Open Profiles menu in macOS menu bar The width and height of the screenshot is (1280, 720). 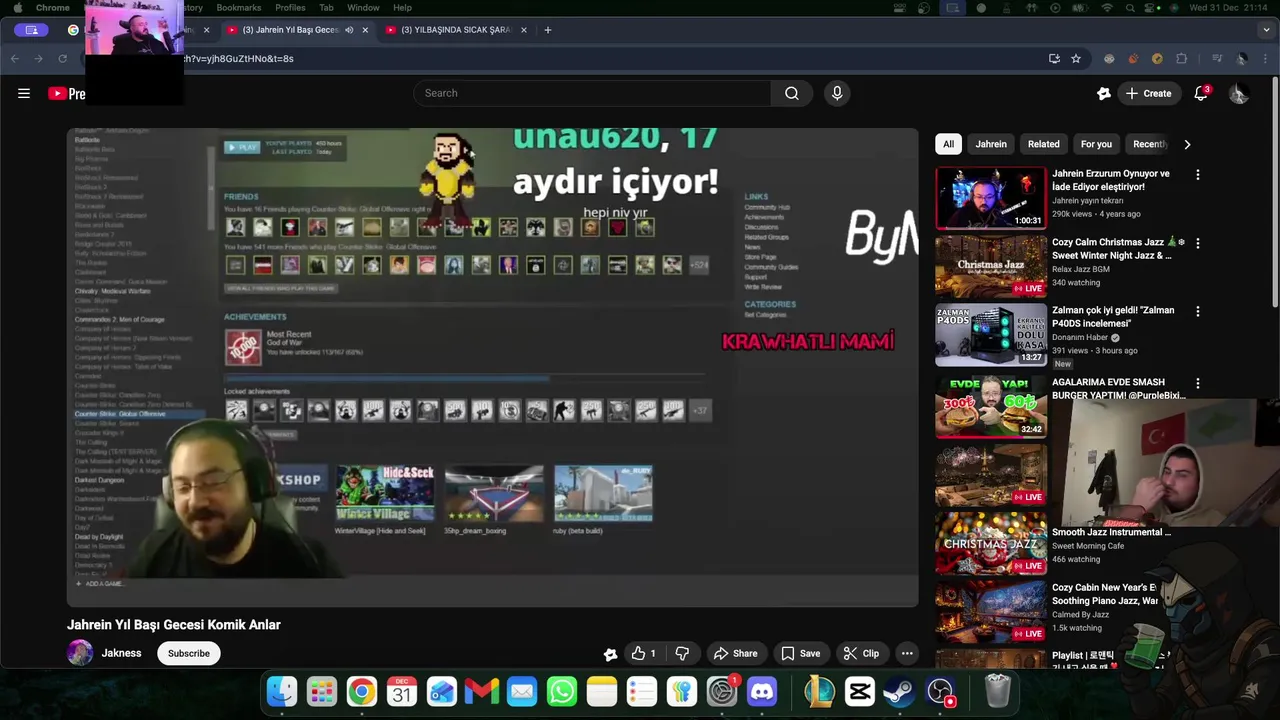pyautogui.click(x=290, y=8)
